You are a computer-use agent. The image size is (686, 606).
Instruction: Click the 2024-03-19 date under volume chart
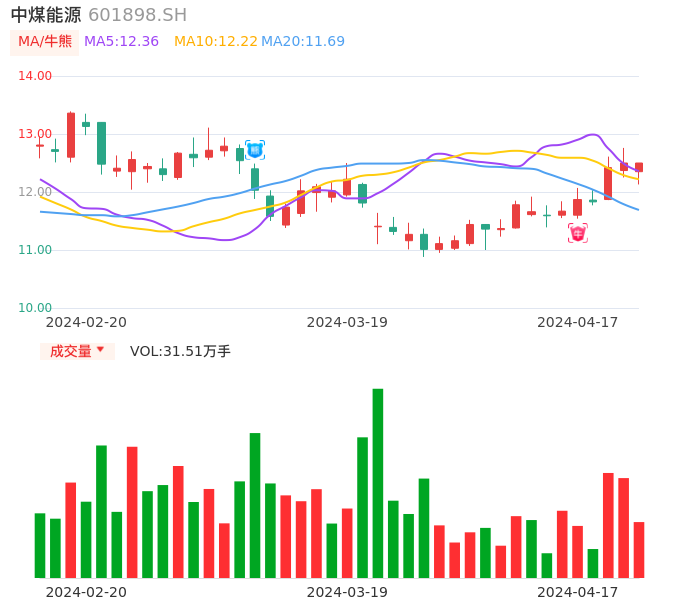tap(347, 592)
